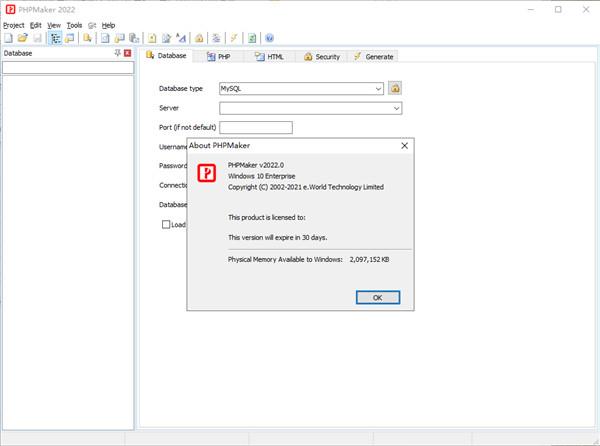Close the Database side panel

tap(128, 53)
